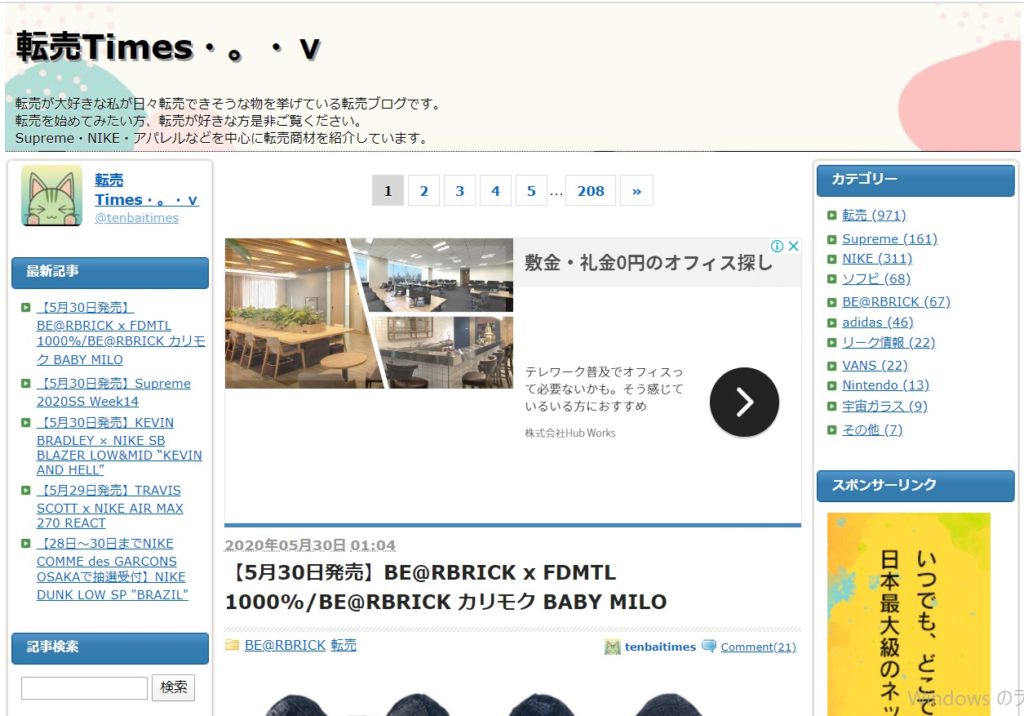Click the ad description text about テレワーク
The width and height of the screenshot is (1024, 716).
(x=604, y=389)
